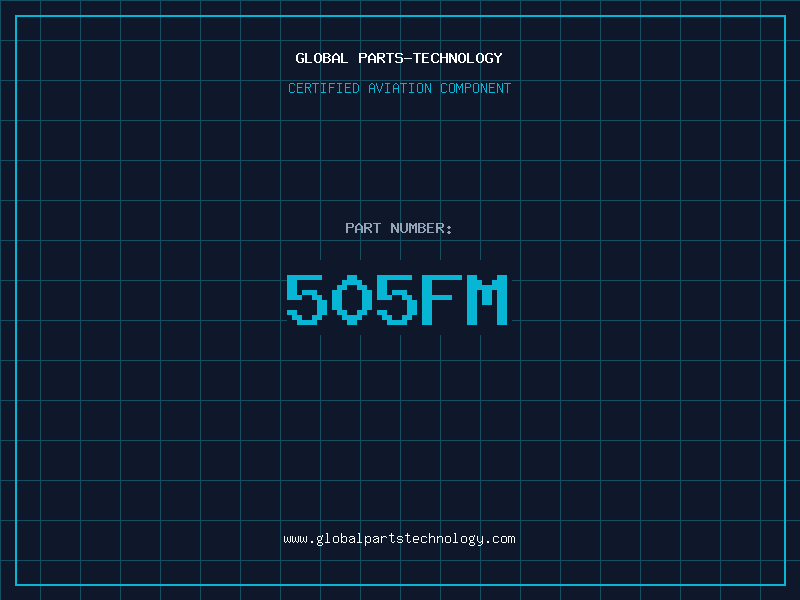Image resolution: width=800 pixels, height=600 pixels.
Task: Select the part number 505FM
Action: 397,299
